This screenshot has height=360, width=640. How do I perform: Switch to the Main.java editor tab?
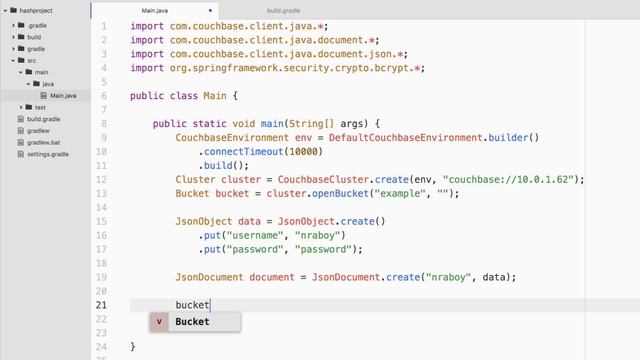pyautogui.click(x=155, y=11)
